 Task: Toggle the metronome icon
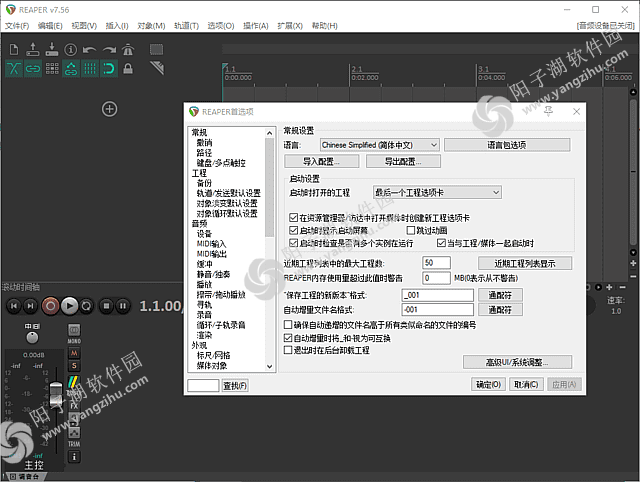point(128,49)
